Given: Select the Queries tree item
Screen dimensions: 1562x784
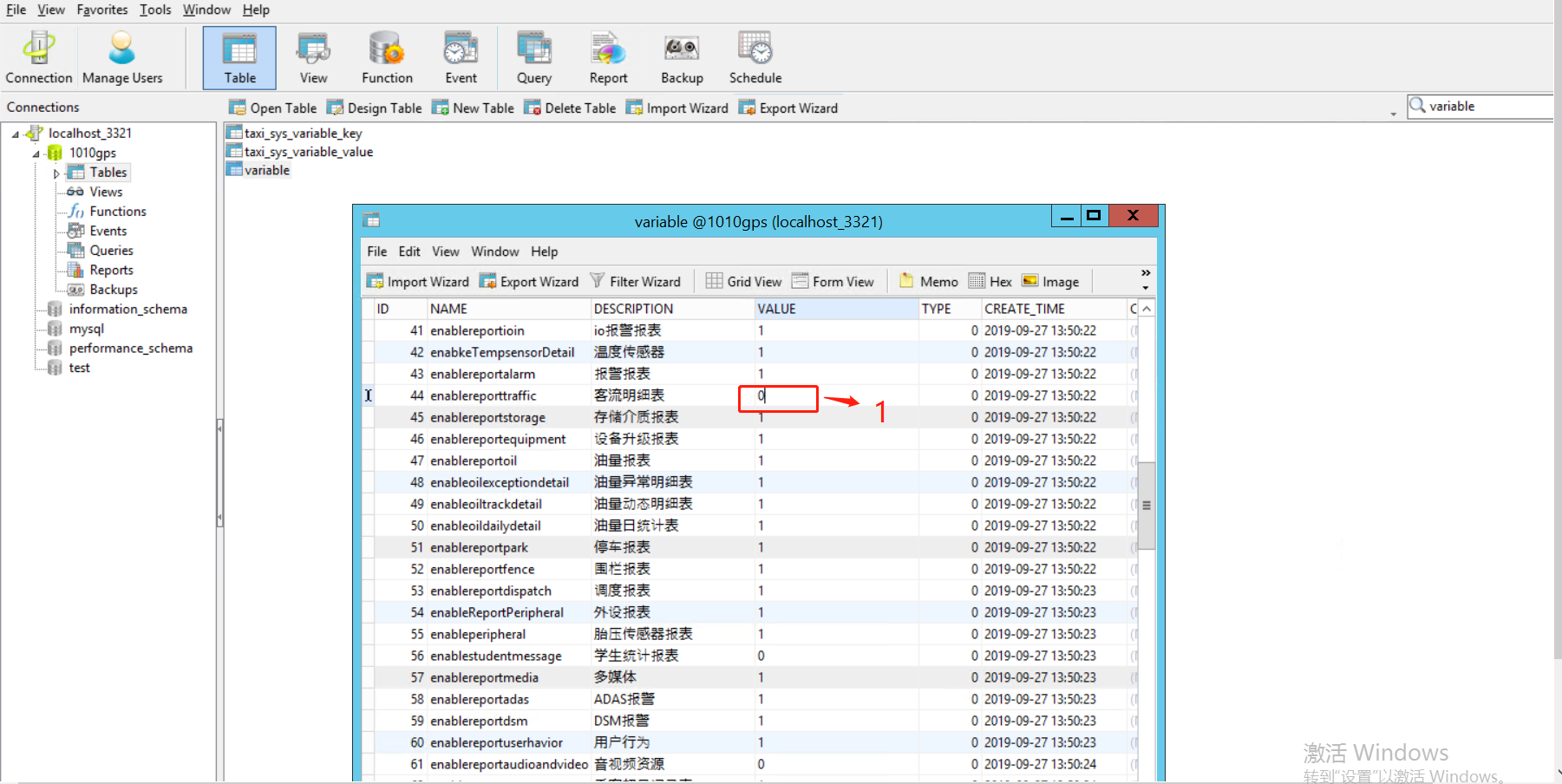Looking at the screenshot, I should tap(111, 250).
